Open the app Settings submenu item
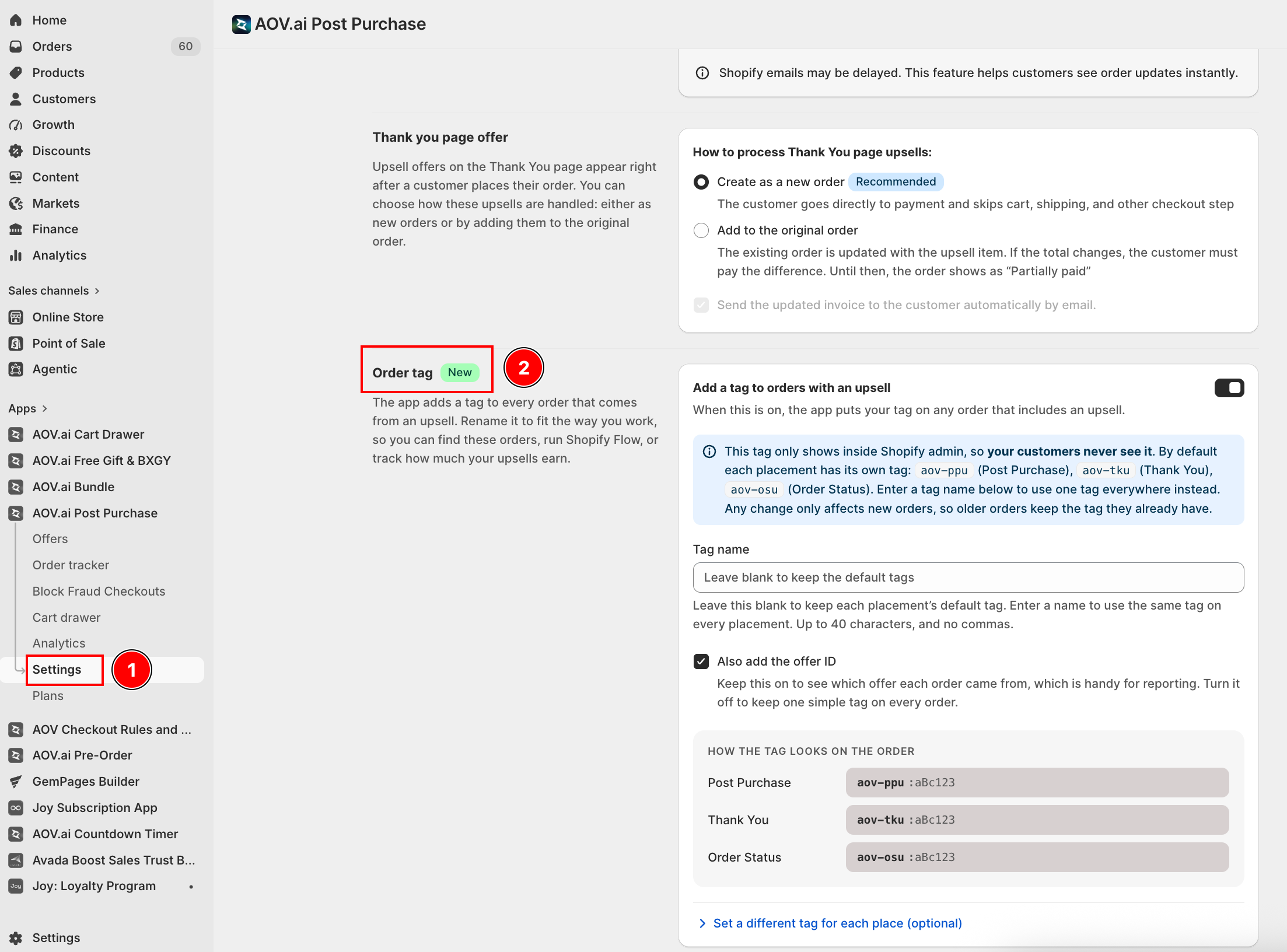1287x952 pixels. point(57,670)
